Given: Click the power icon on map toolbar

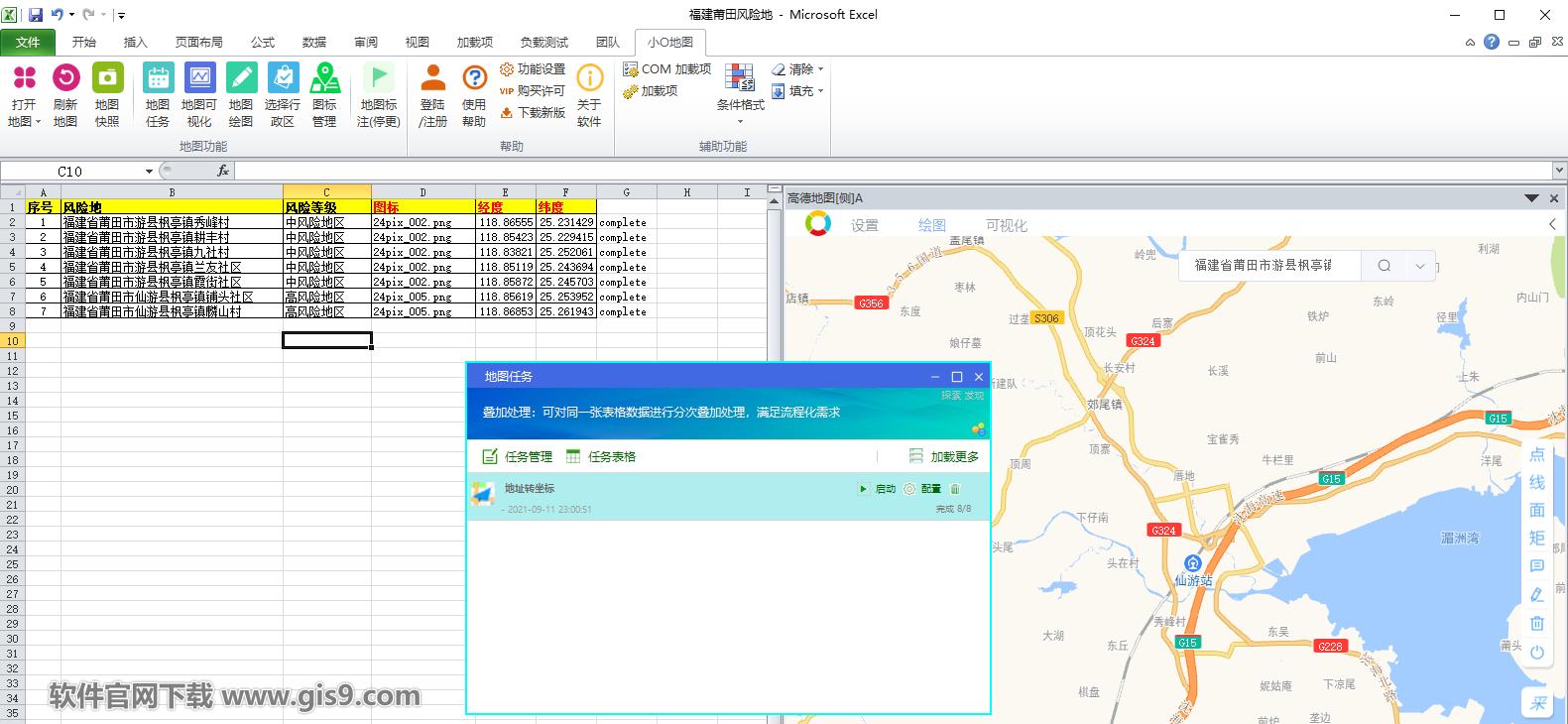Looking at the screenshot, I should (x=1536, y=653).
